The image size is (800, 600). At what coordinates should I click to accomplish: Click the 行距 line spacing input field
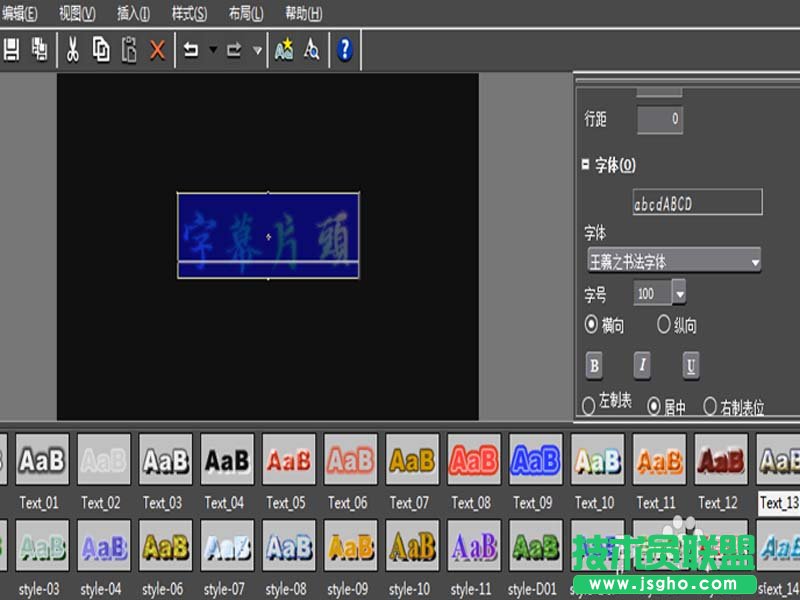click(660, 118)
